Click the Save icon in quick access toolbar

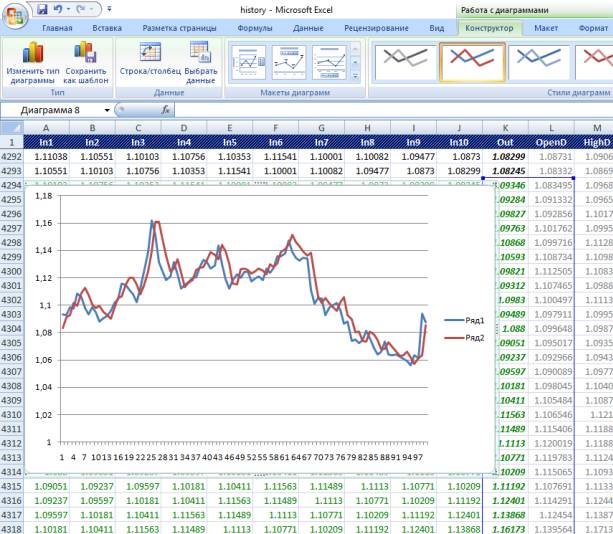point(44,9)
